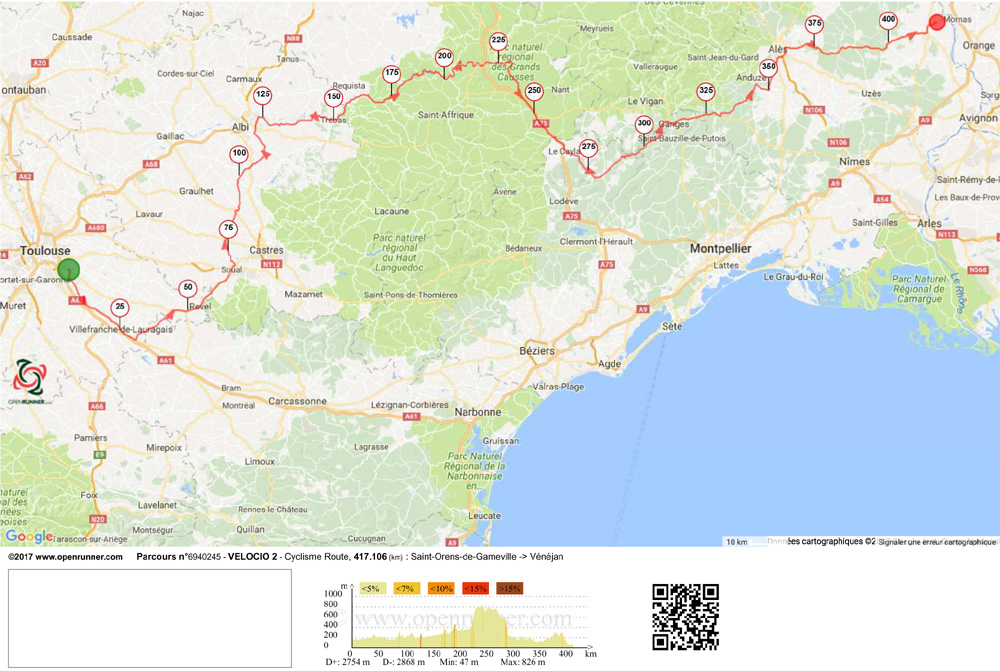Click the 'VELOCIO 2' route title
The height and width of the screenshot is (671, 1000).
click(x=253, y=557)
